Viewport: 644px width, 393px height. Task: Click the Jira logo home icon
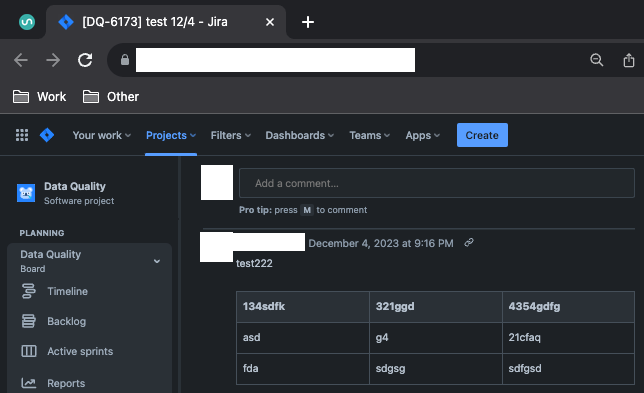pos(47,135)
